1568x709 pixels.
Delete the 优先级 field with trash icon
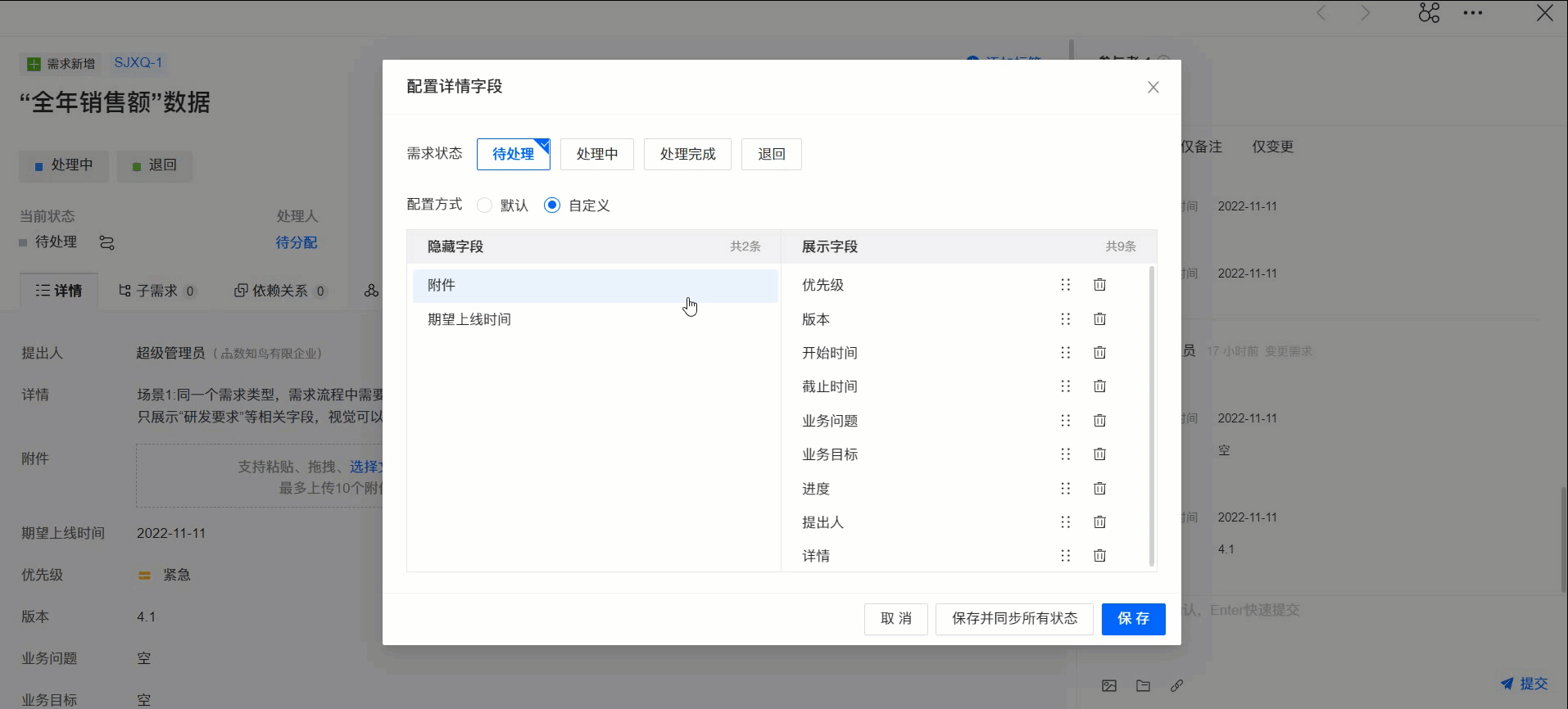click(1099, 285)
